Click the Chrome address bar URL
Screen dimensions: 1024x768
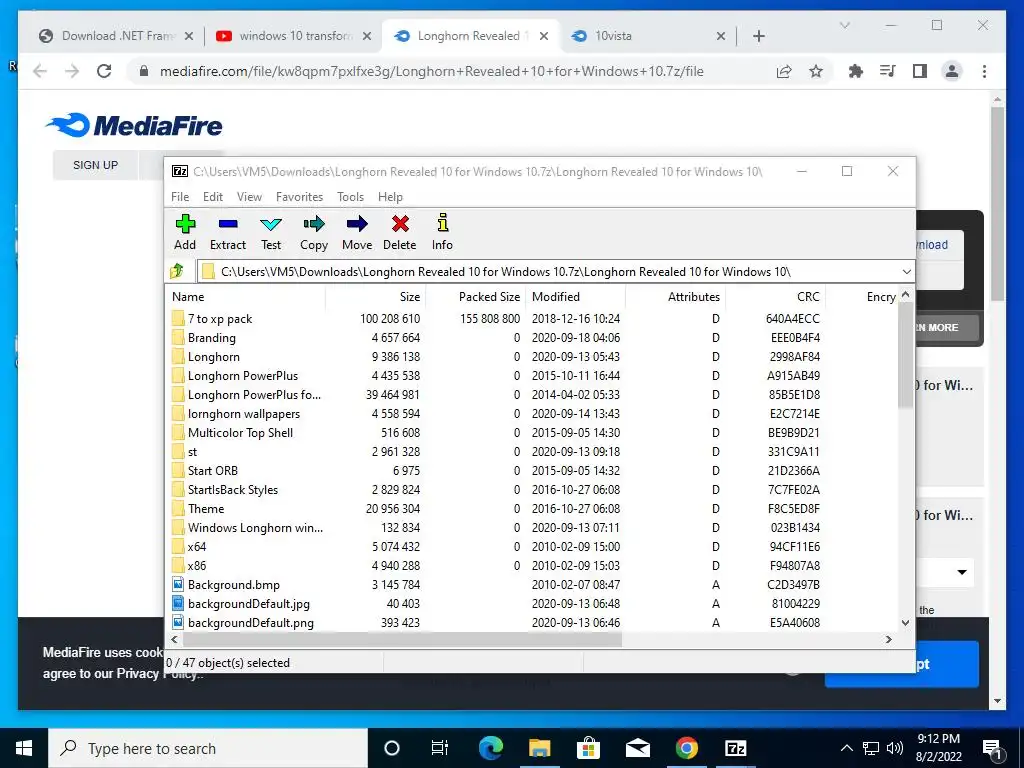click(x=432, y=71)
